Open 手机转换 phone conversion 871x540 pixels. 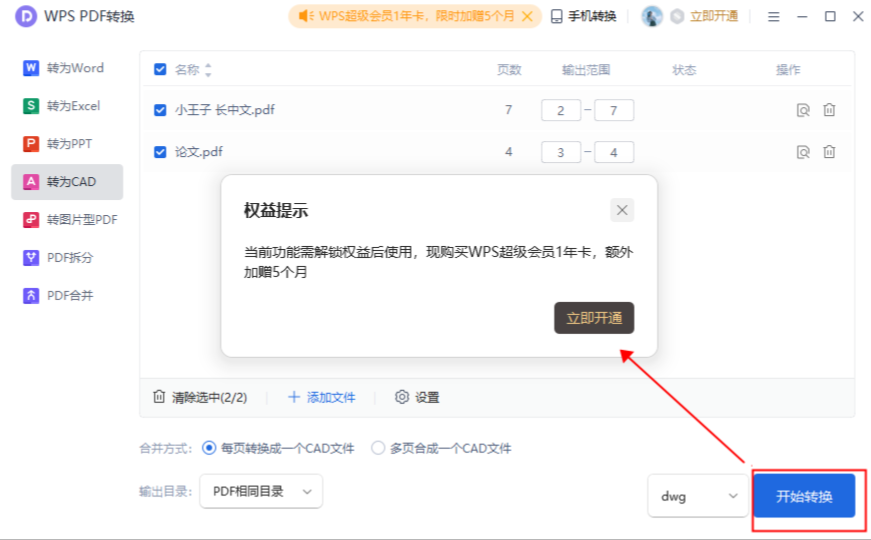(583, 16)
